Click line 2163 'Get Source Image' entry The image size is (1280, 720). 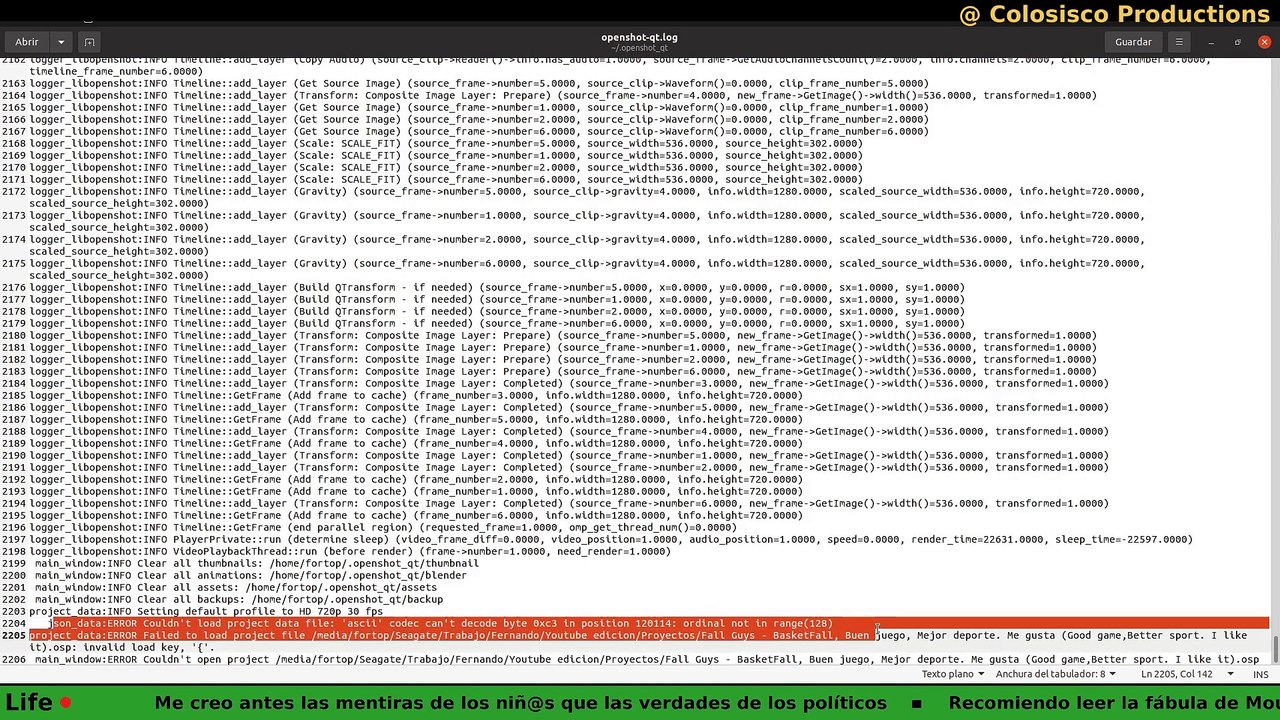[479, 83]
